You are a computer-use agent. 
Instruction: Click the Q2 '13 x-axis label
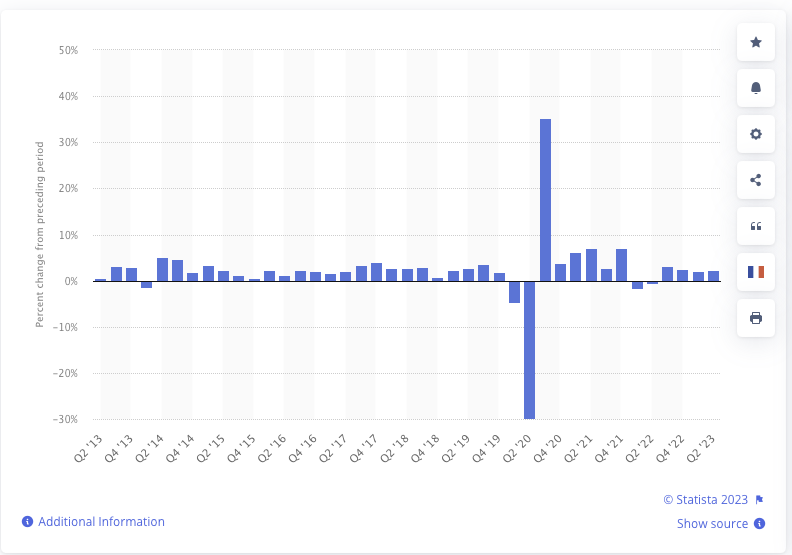pyautogui.click(x=91, y=448)
